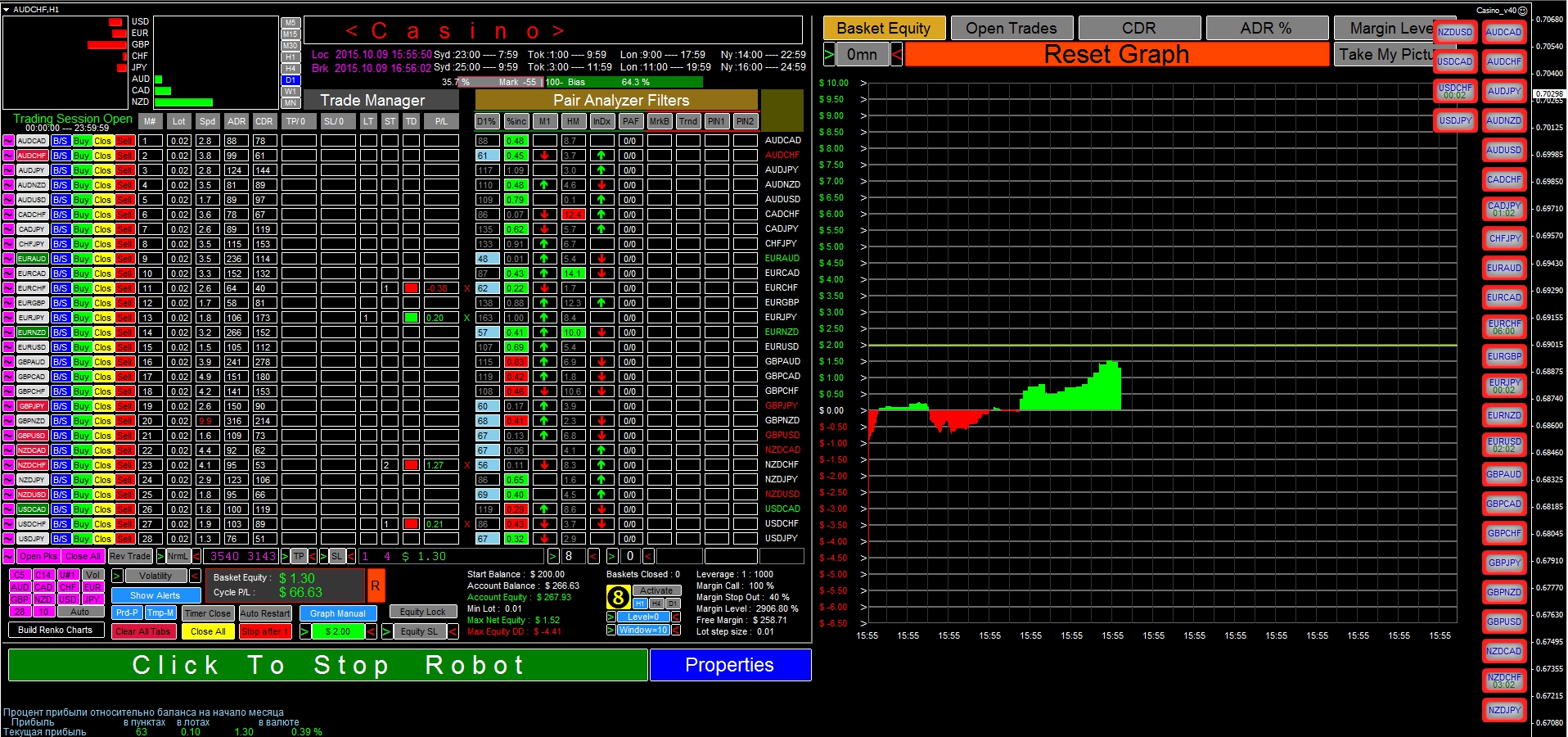Select the H4 timeframe in the top column
Image resolution: width=1568 pixels, height=737 pixels.
pyautogui.click(x=291, y=69)
